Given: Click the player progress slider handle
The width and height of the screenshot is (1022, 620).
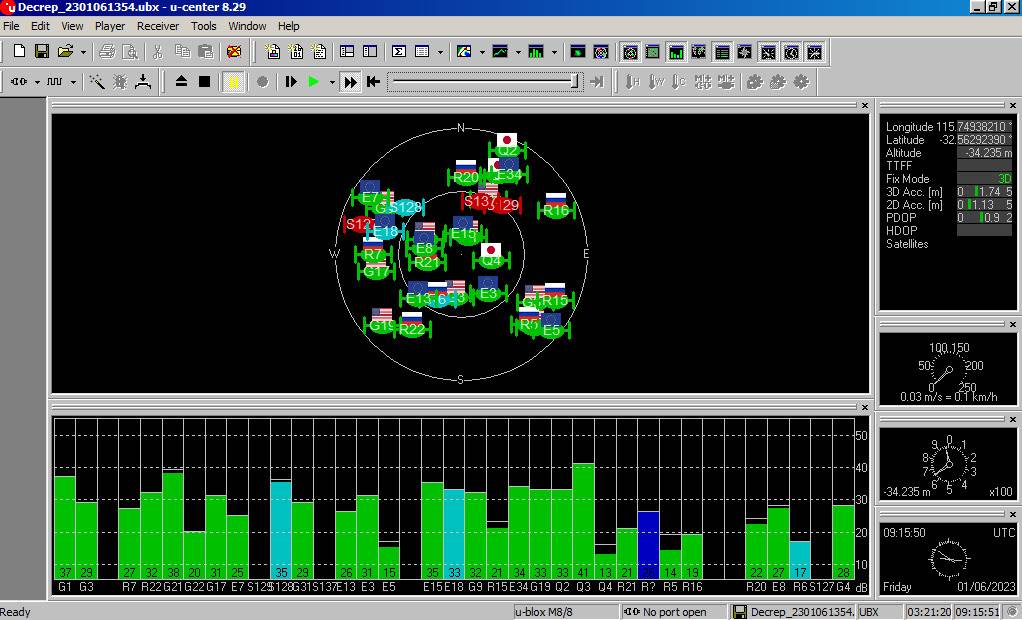Looking at the screenshot, I should 576,82.
